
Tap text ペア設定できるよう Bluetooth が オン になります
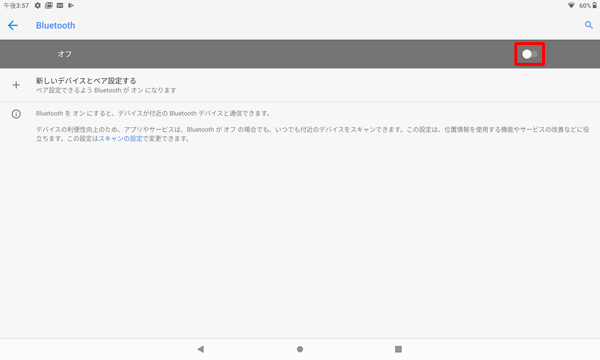coord(106,90)
